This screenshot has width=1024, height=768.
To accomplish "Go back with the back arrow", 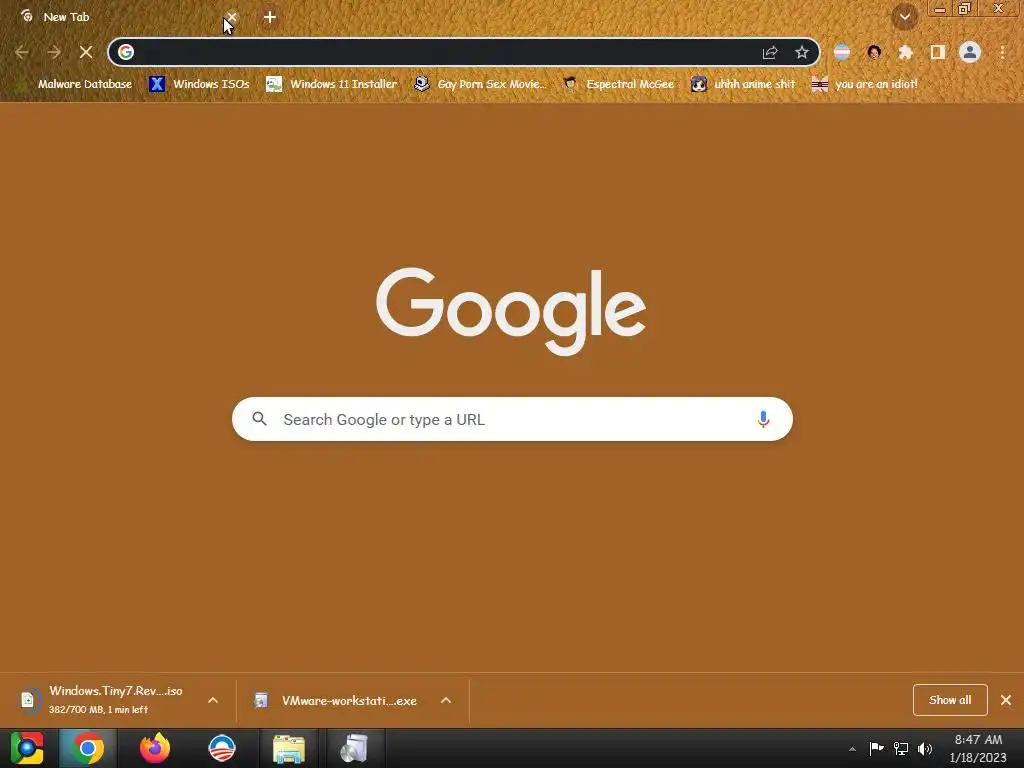I will coord(22,52).
